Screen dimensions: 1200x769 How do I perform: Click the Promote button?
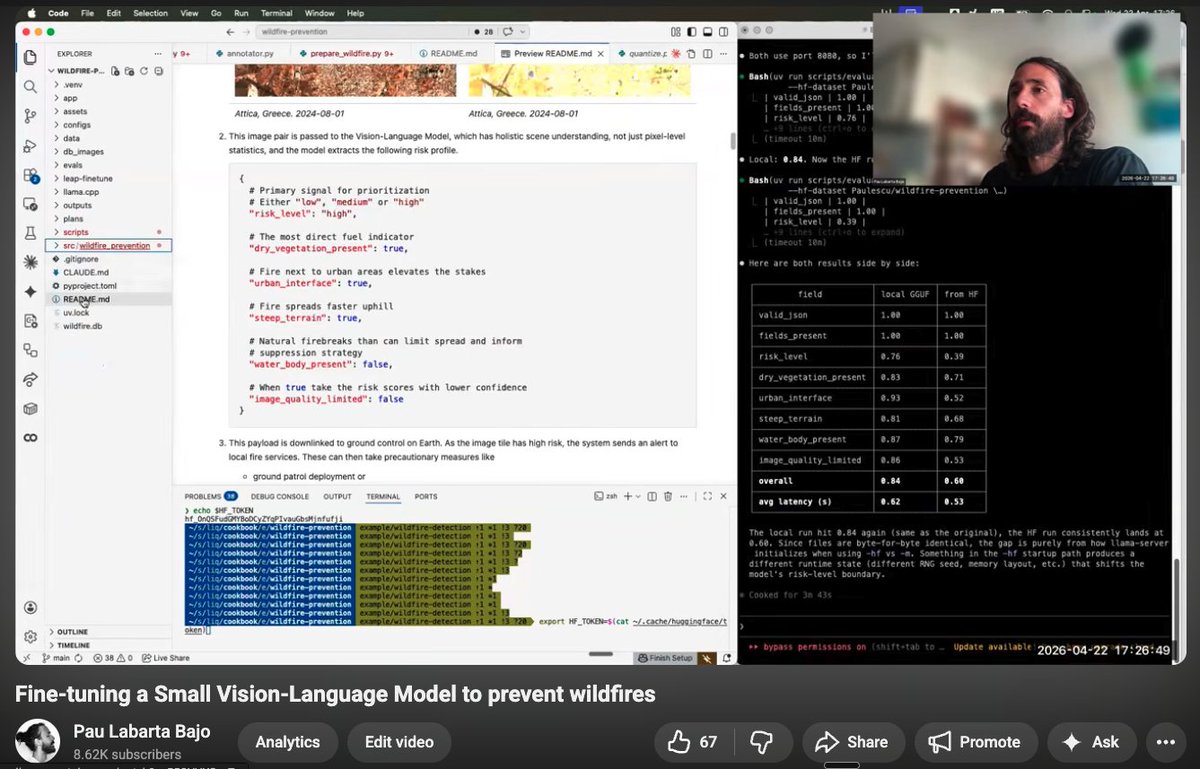(x=975, y=742)
